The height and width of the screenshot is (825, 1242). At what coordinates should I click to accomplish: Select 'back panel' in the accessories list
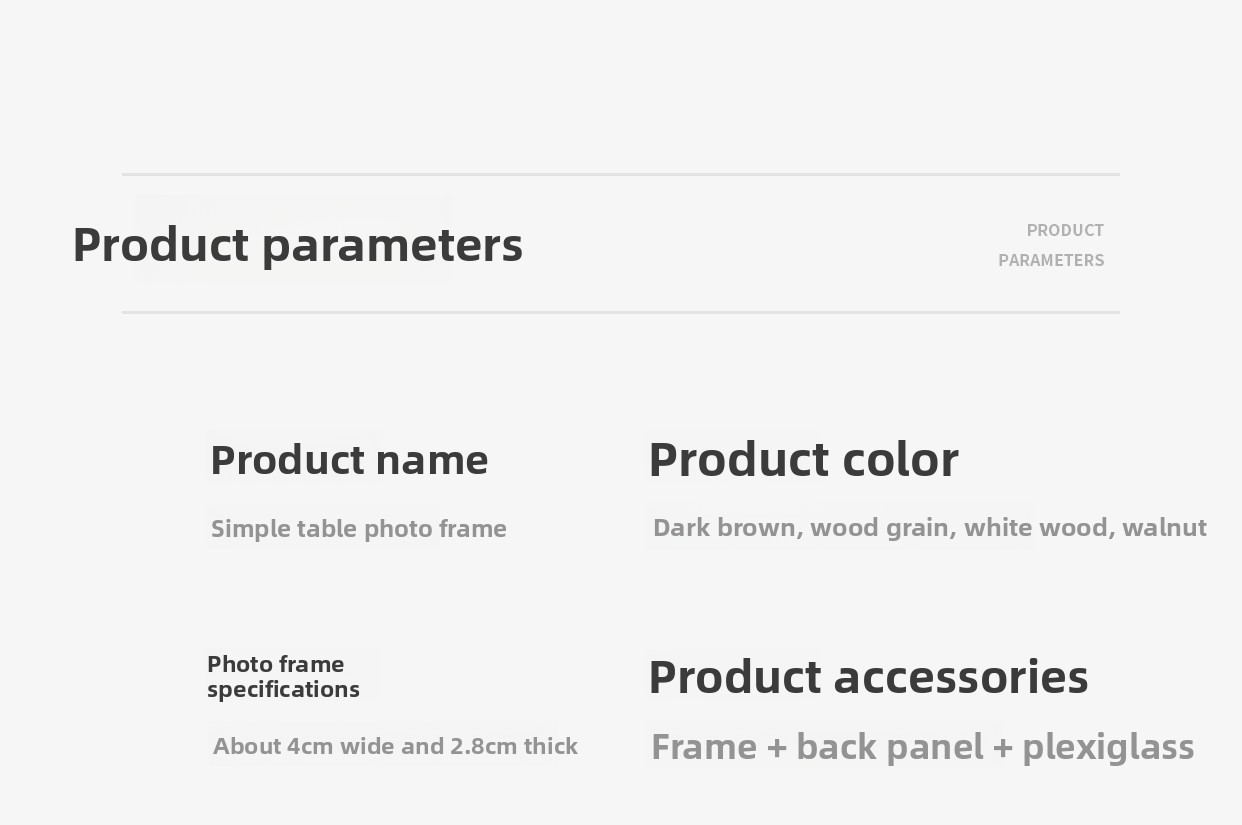click(890, 747)
